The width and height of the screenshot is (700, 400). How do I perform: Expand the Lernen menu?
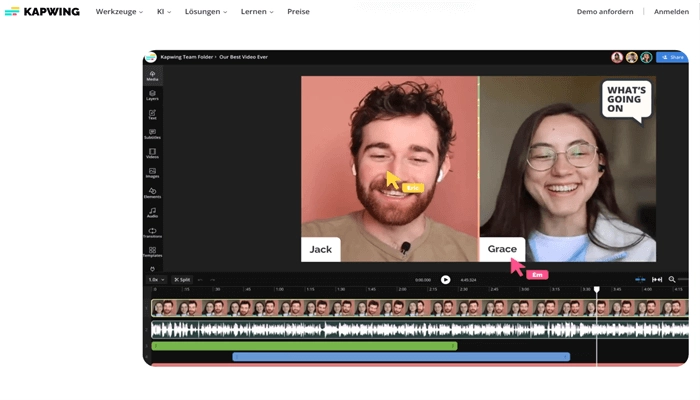click(x=257, y=12)
